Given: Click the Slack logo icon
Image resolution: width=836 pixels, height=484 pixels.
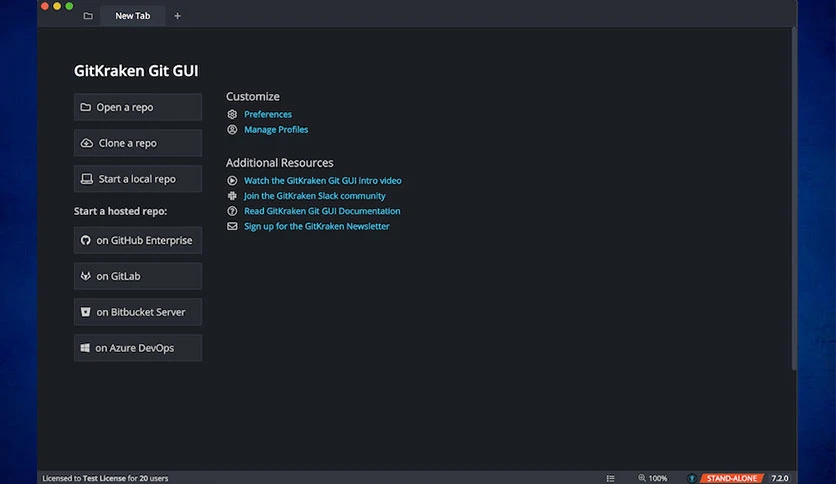Looking at the screenshot, I should [x=232, y=196].
